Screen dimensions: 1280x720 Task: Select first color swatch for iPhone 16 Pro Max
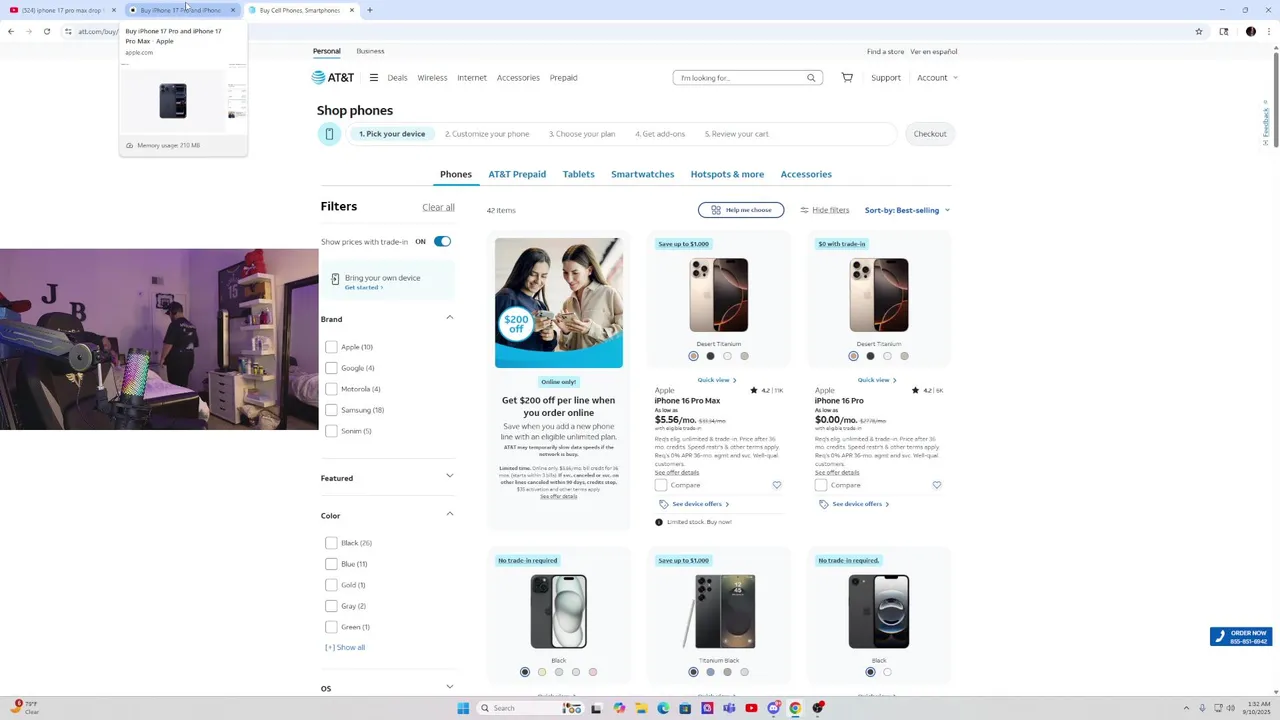(x=693, y=356)
